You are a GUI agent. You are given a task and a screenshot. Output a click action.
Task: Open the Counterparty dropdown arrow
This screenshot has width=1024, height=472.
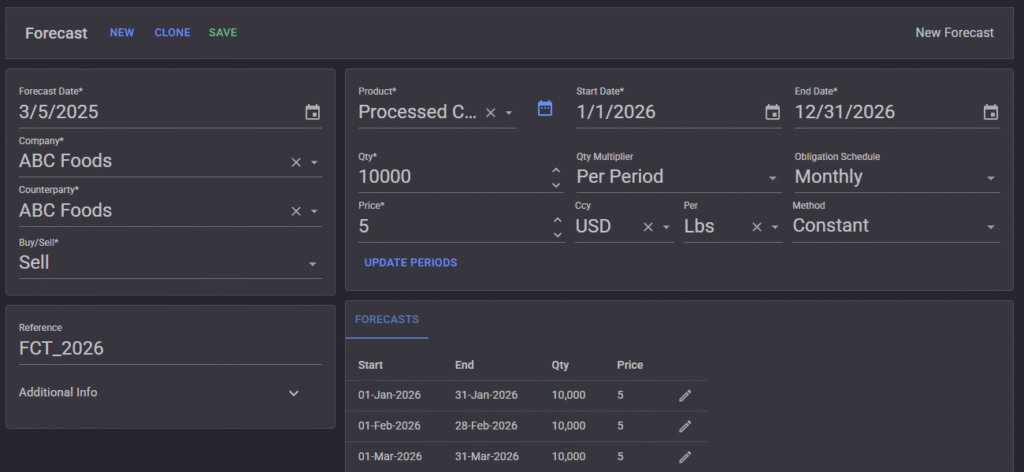pyautogui.click(x=313, y=212)
